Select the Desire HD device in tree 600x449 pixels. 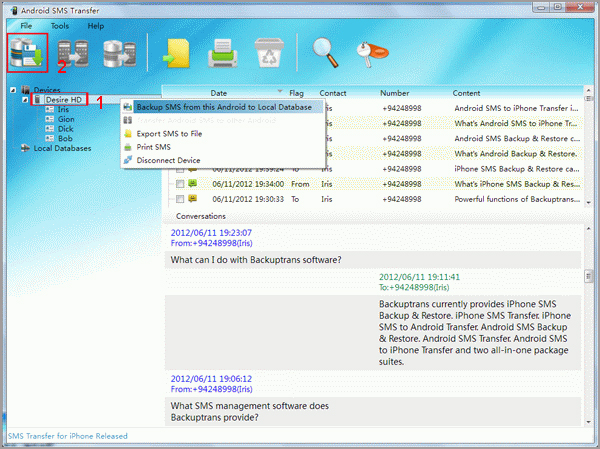pos(64,100)
